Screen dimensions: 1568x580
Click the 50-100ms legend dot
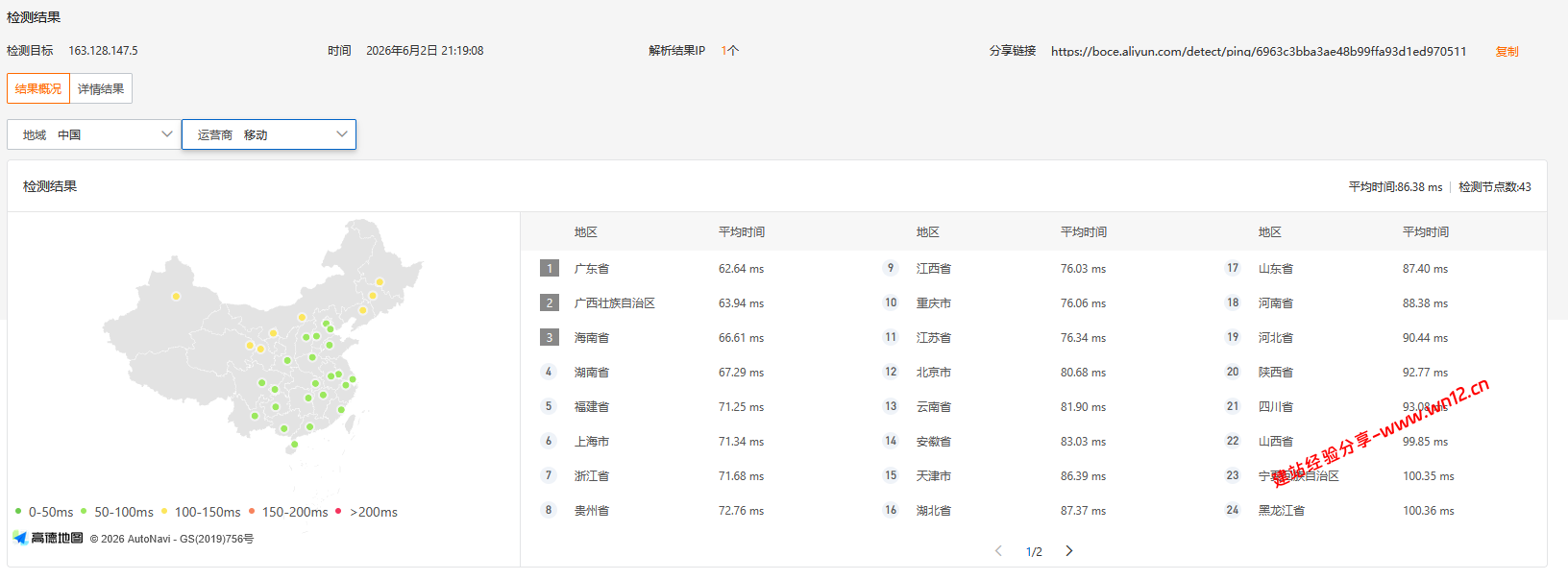click(85, 511)
